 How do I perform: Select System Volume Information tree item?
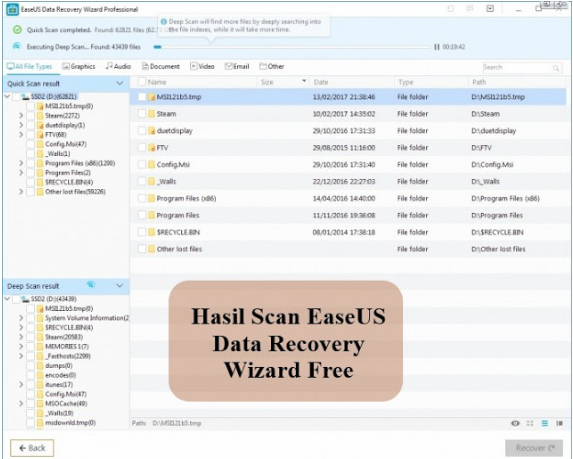(x=87, y=318)
